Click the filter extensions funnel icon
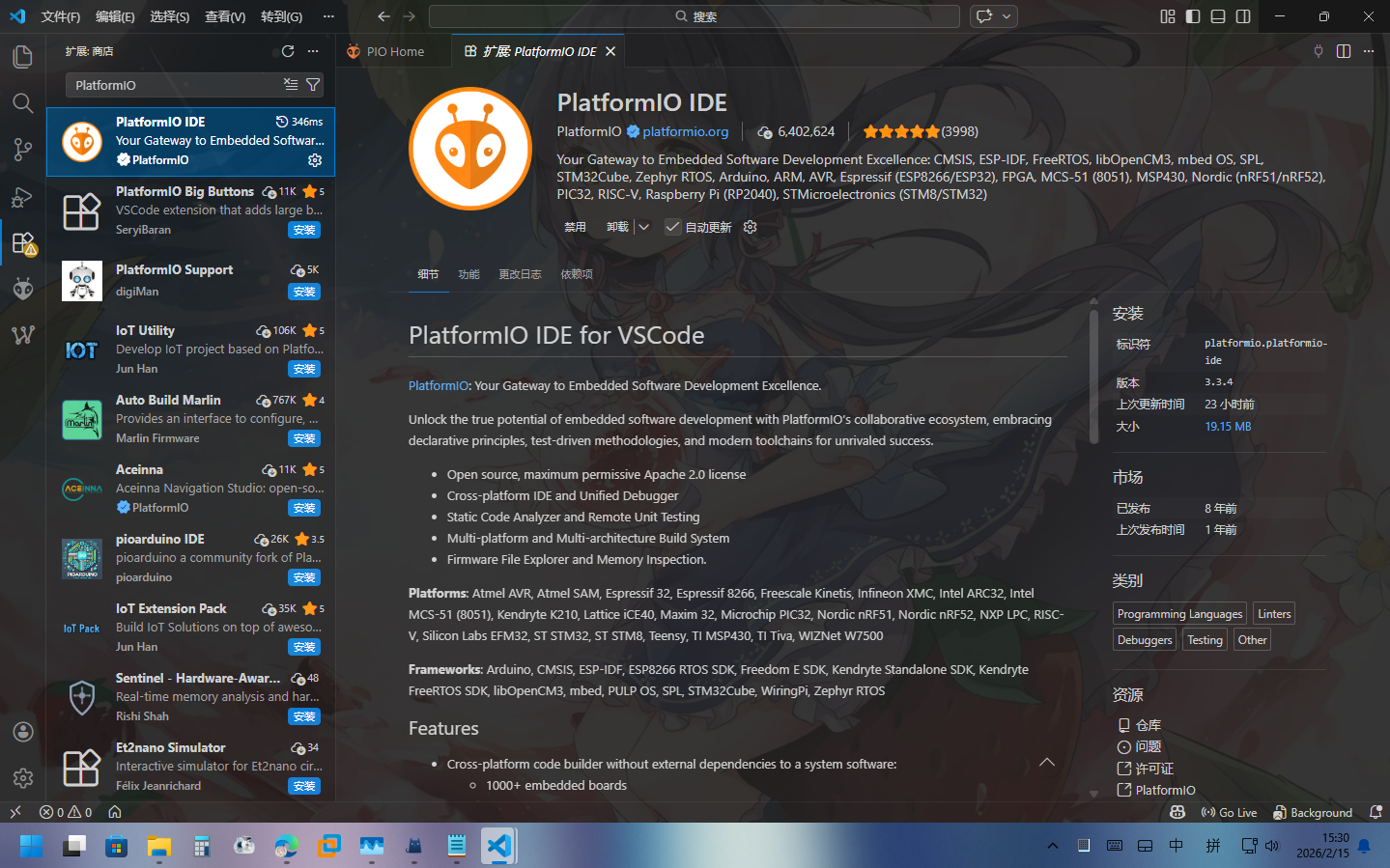The width and height of the screenshot is (1390, 868). point(313,85)
